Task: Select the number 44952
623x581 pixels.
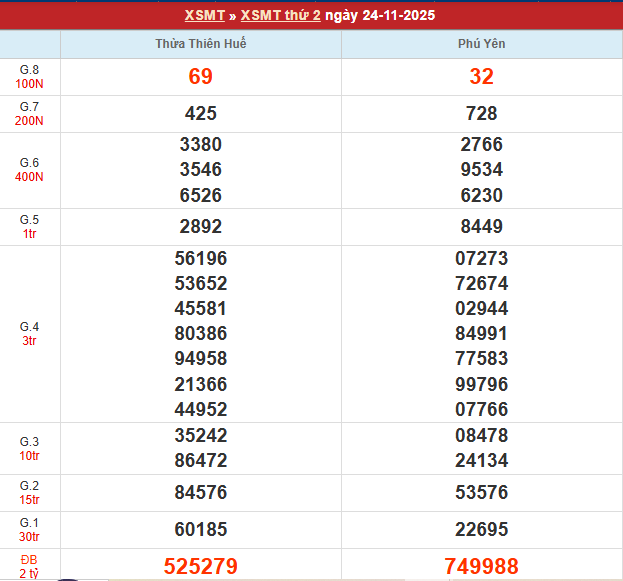Action: pos(201,409)
